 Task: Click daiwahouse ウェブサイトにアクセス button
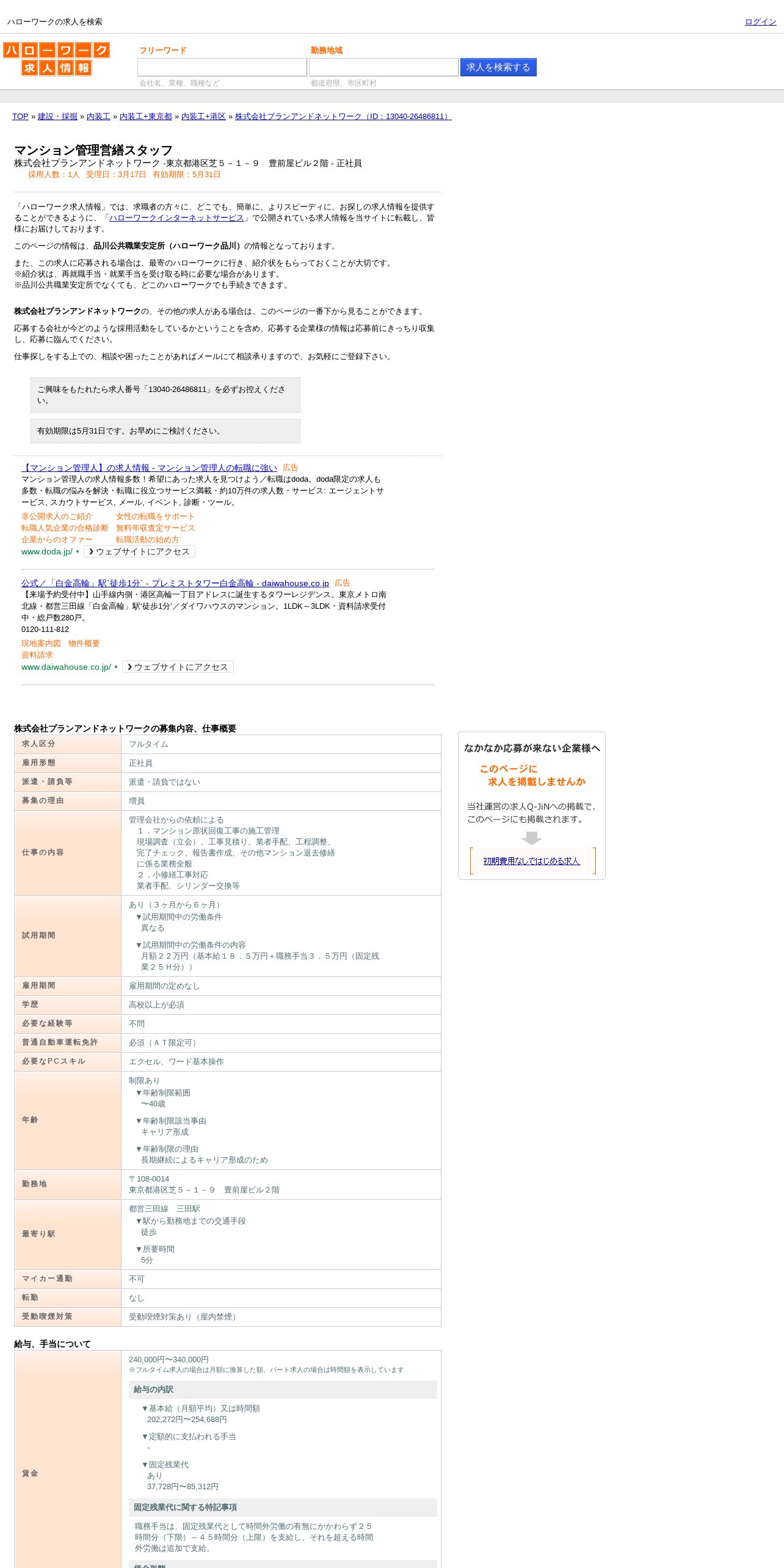click(x=178, y=667)
